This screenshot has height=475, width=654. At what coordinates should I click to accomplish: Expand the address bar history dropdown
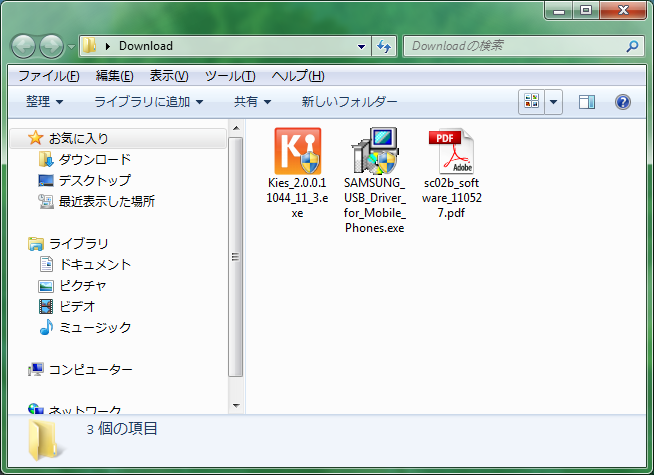coord(361,46)
